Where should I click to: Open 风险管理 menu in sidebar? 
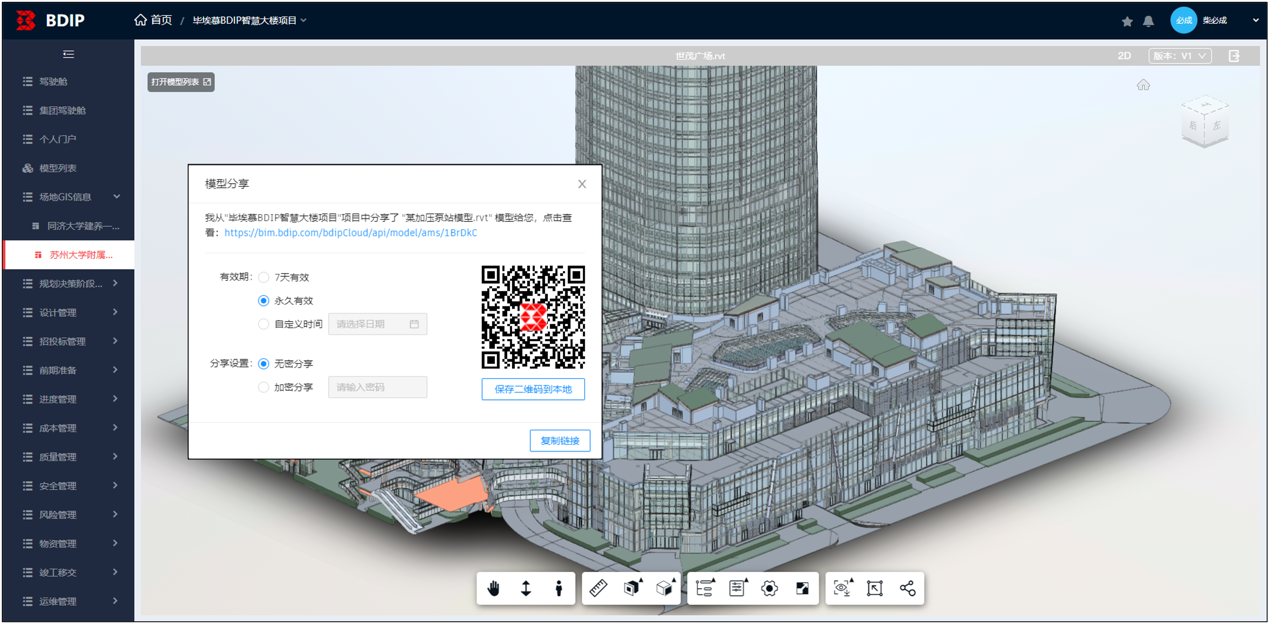(68, 515)
